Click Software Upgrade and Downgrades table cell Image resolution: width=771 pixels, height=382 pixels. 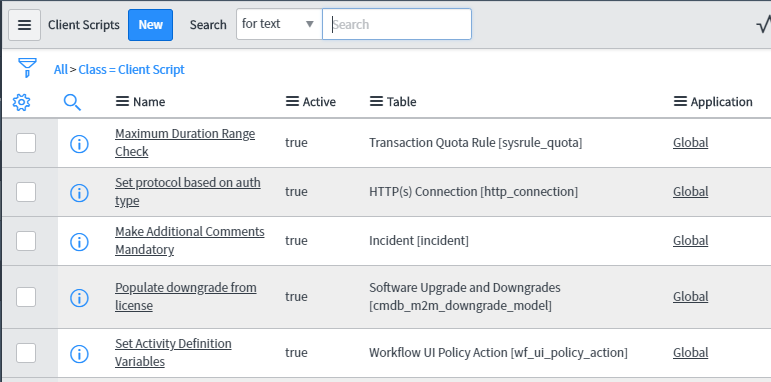465,296
